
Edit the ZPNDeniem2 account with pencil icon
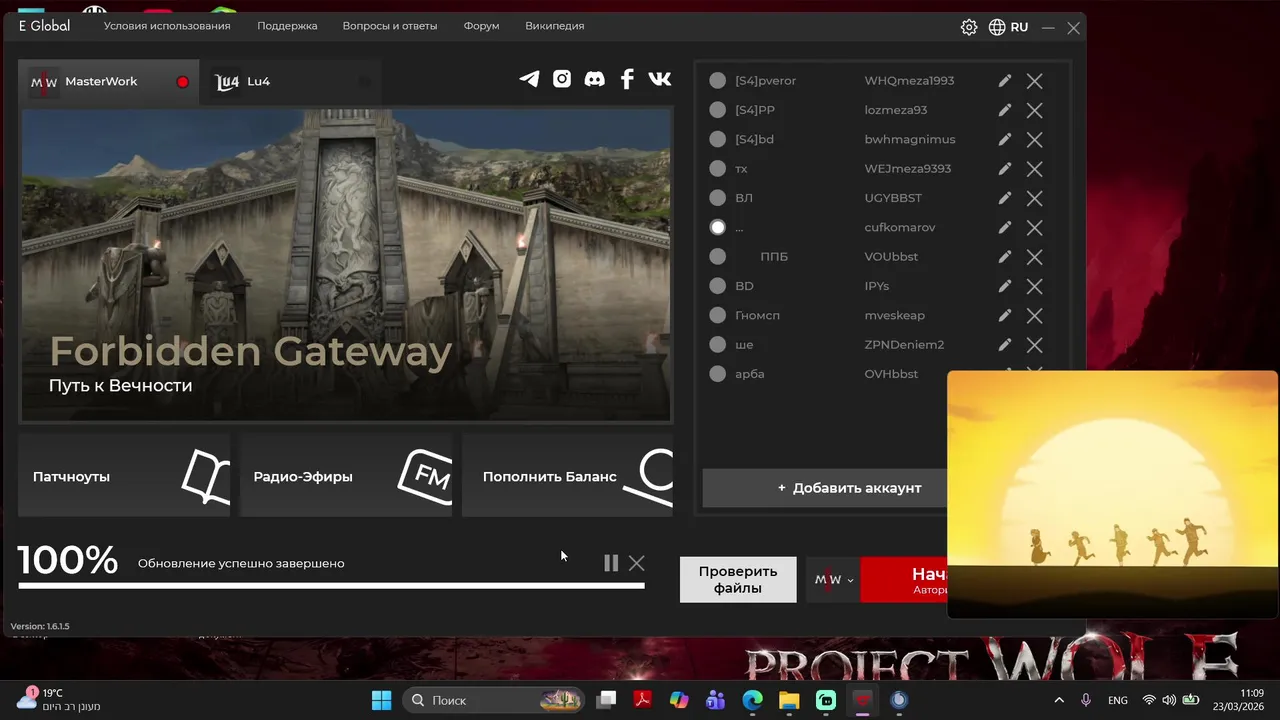click(1005, 345)
